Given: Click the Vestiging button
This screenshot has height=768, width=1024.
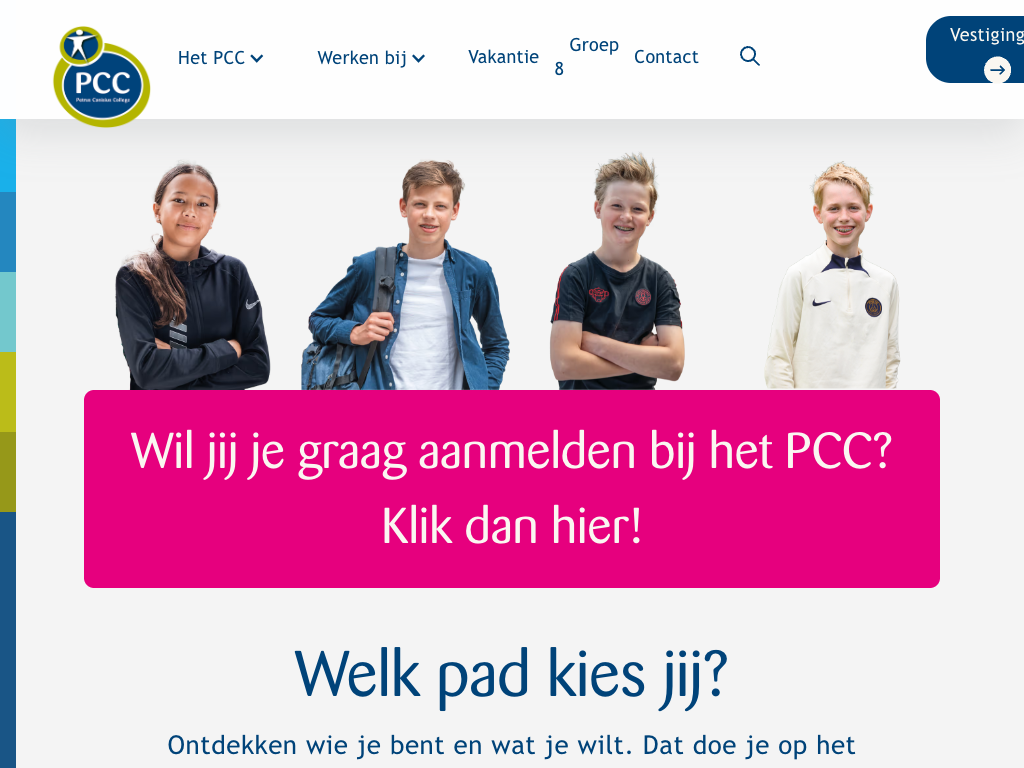Looking at the screenshot, I should tap(975, 50).
